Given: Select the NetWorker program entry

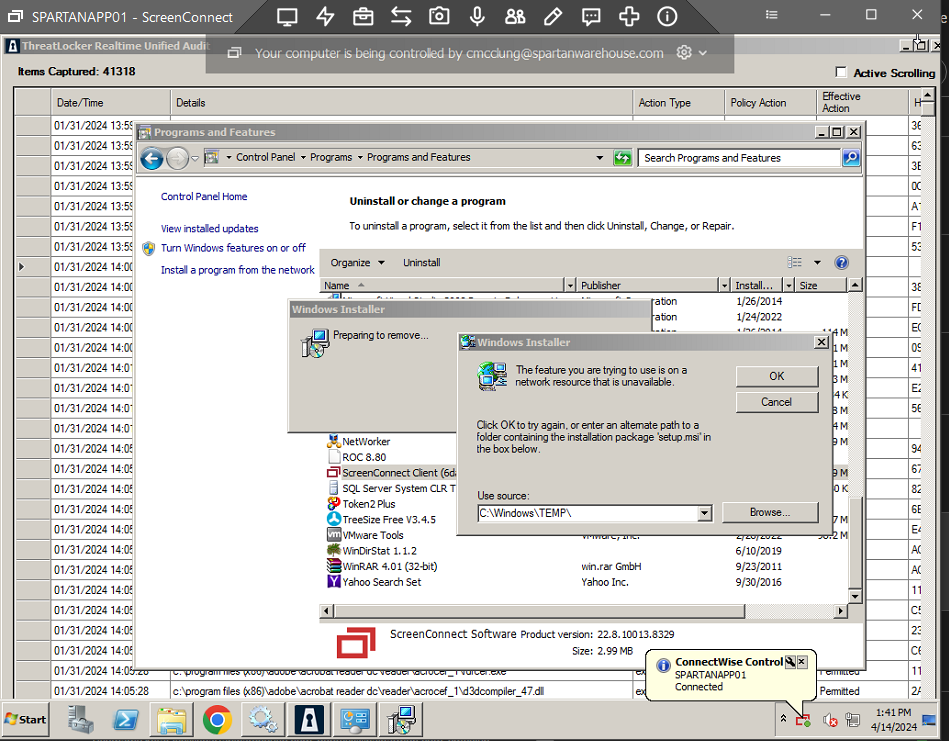Looking at the screenshot, I should (x=366, y=441).
